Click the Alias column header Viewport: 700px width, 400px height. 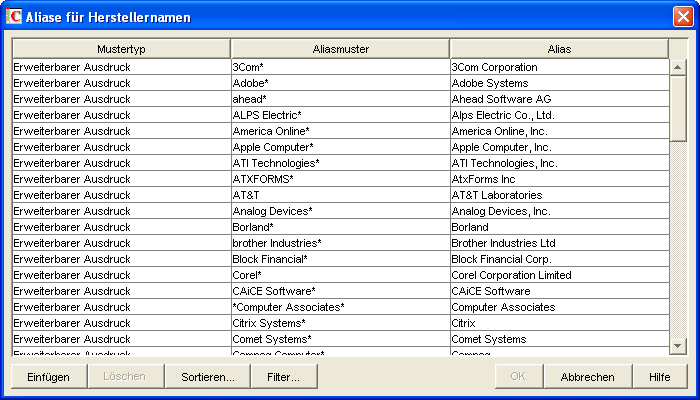coord(559,49)
